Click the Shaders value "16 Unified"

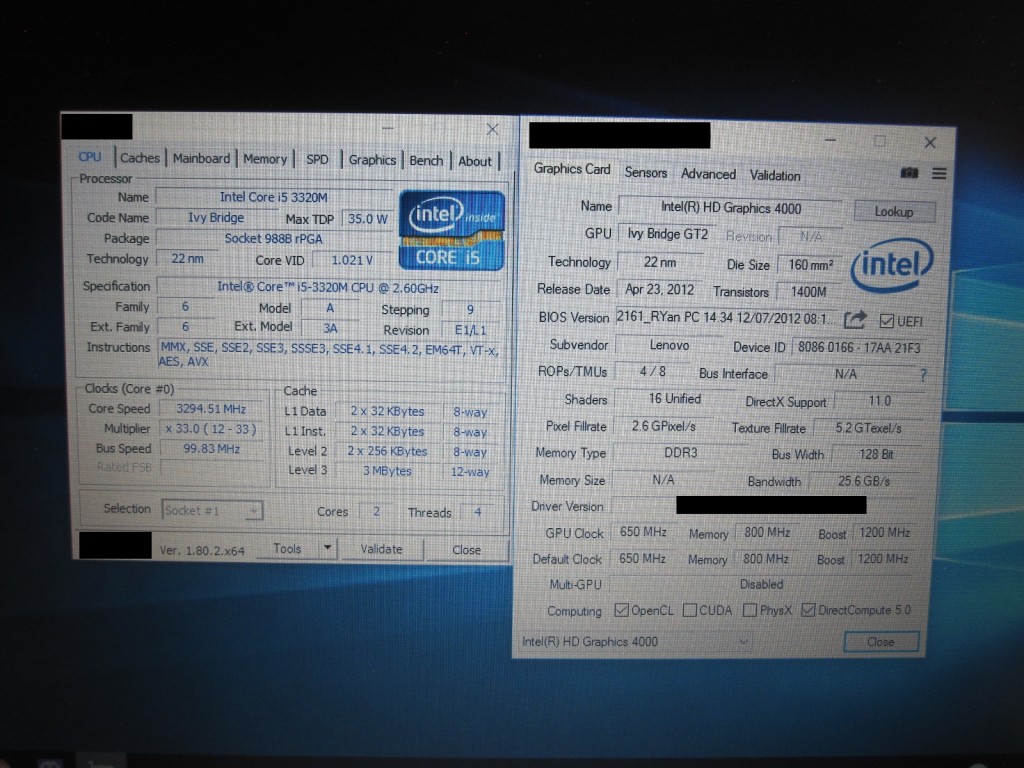coord(675,398)
